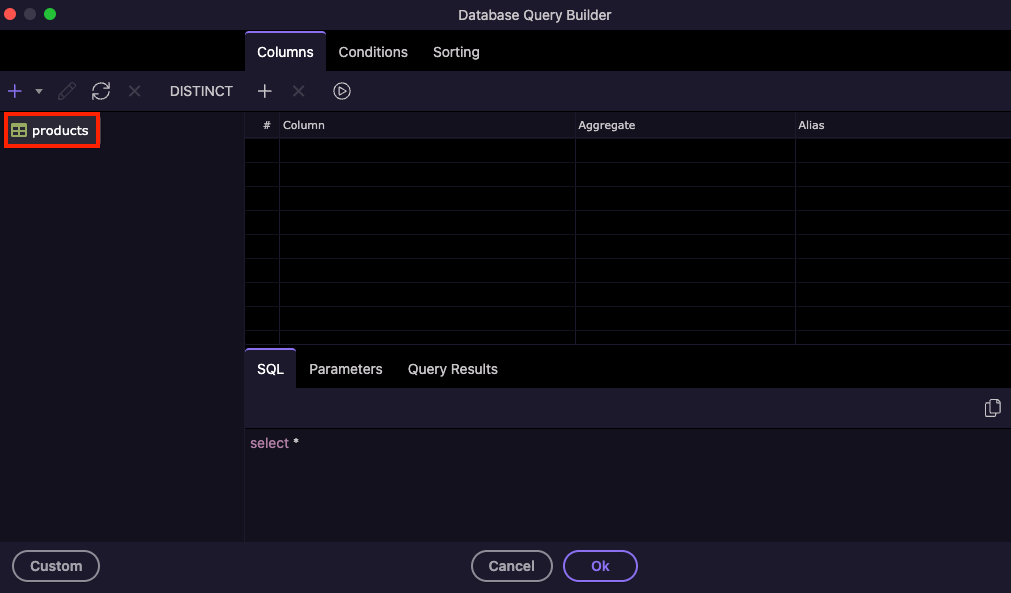Click the pencil edit icon
Viewport: 1011px width, 593px height.
[x=67, y=91]
